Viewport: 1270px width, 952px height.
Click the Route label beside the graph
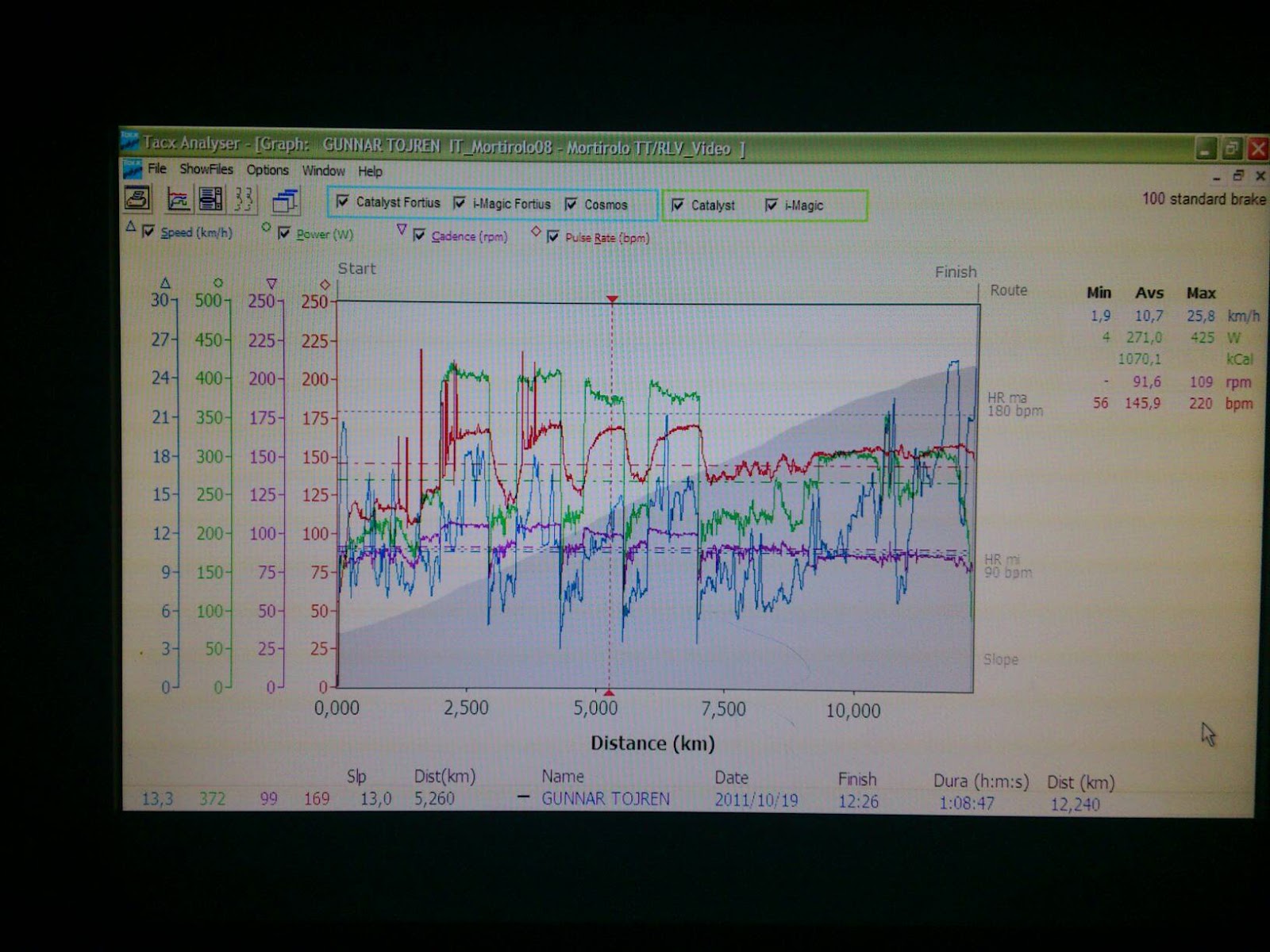click(1009, 290)
